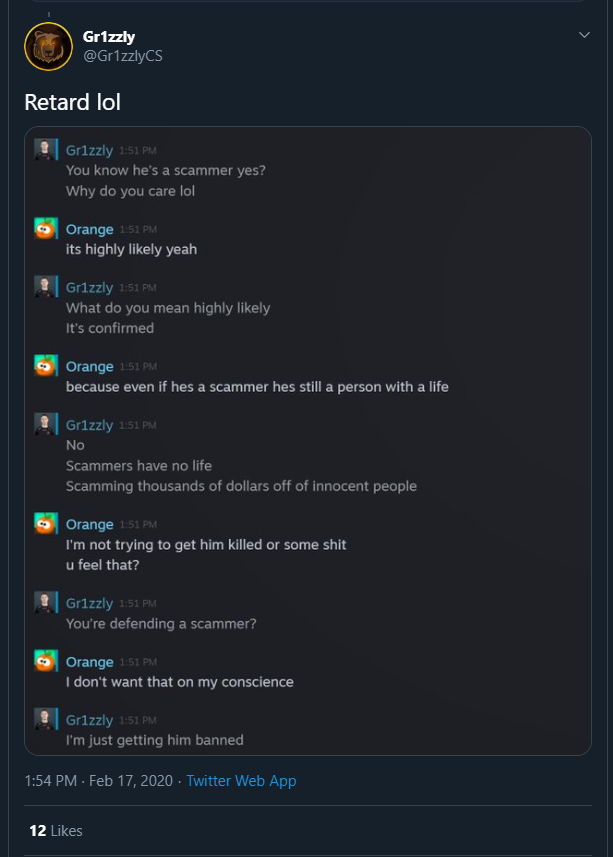This screenshot has height=857, width=613.
Task: Expand the tweet options chevron menu
Action: click(x=584, y=35)
